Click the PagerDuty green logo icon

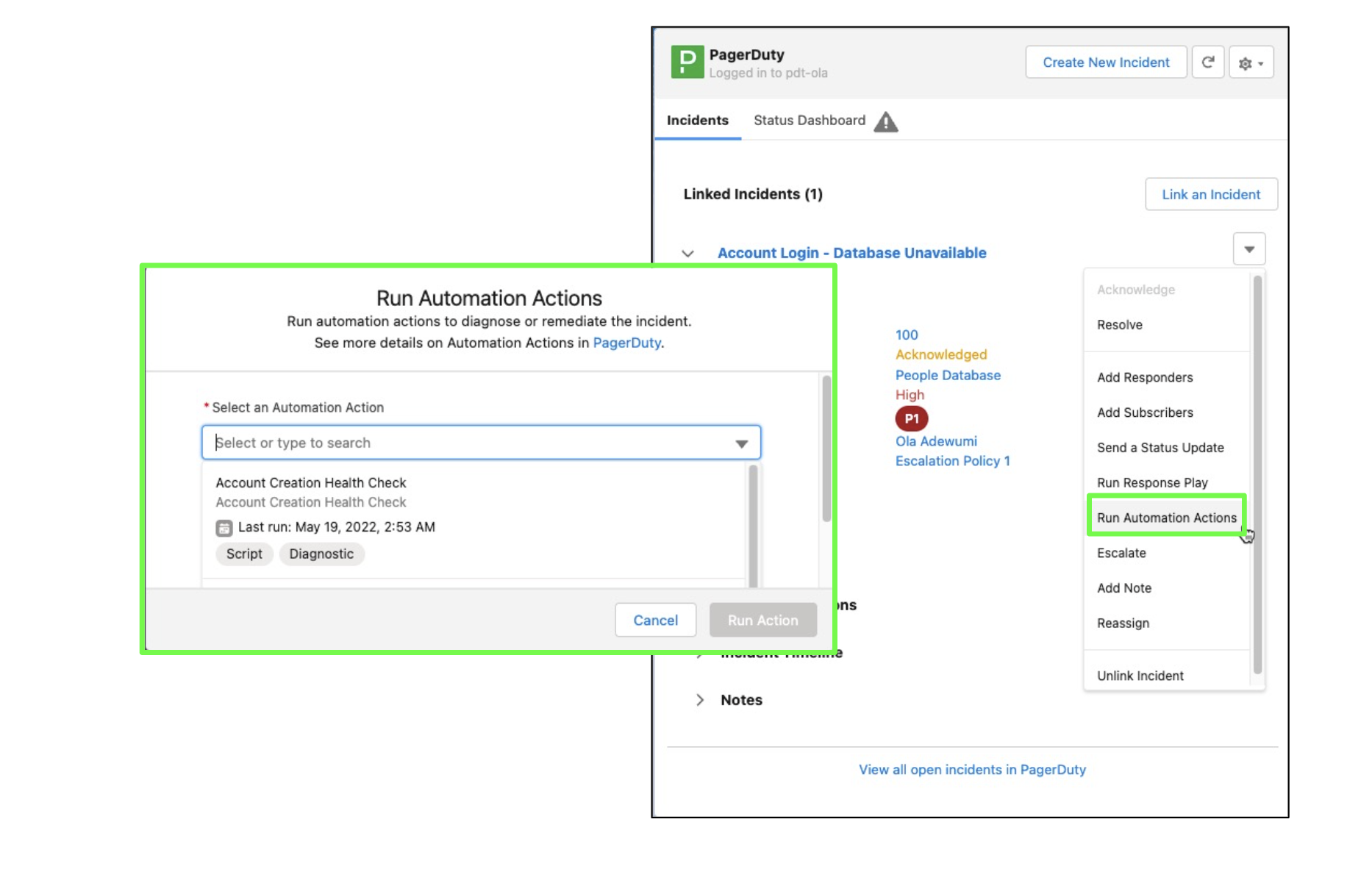[687, 62]
